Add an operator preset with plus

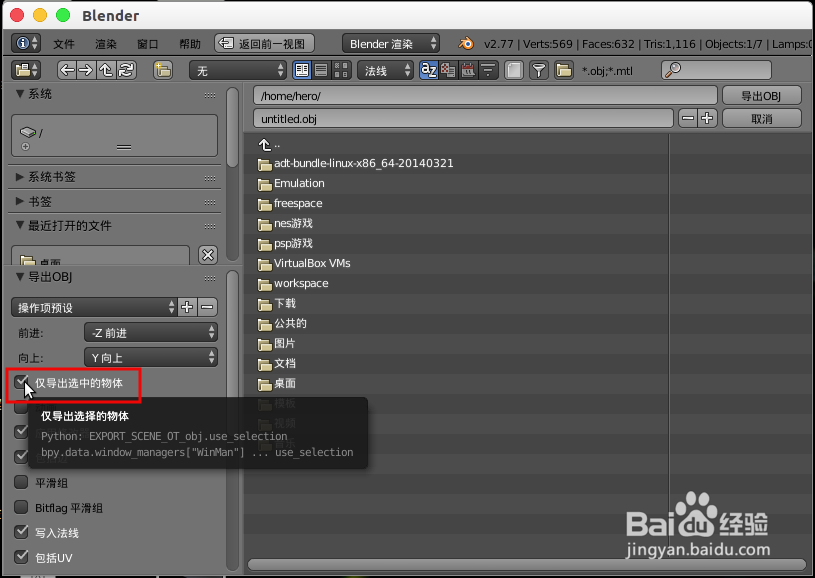(187, 307)
